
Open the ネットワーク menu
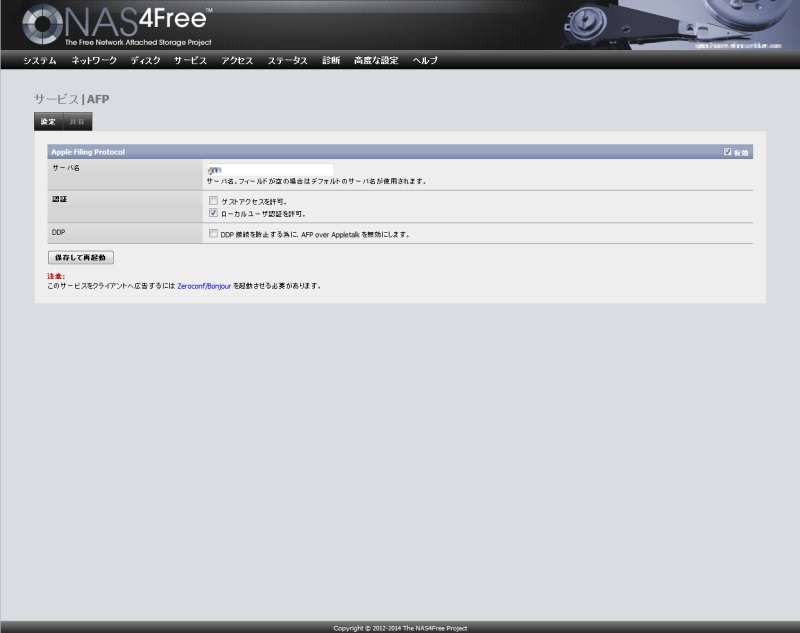coord(94,60)
